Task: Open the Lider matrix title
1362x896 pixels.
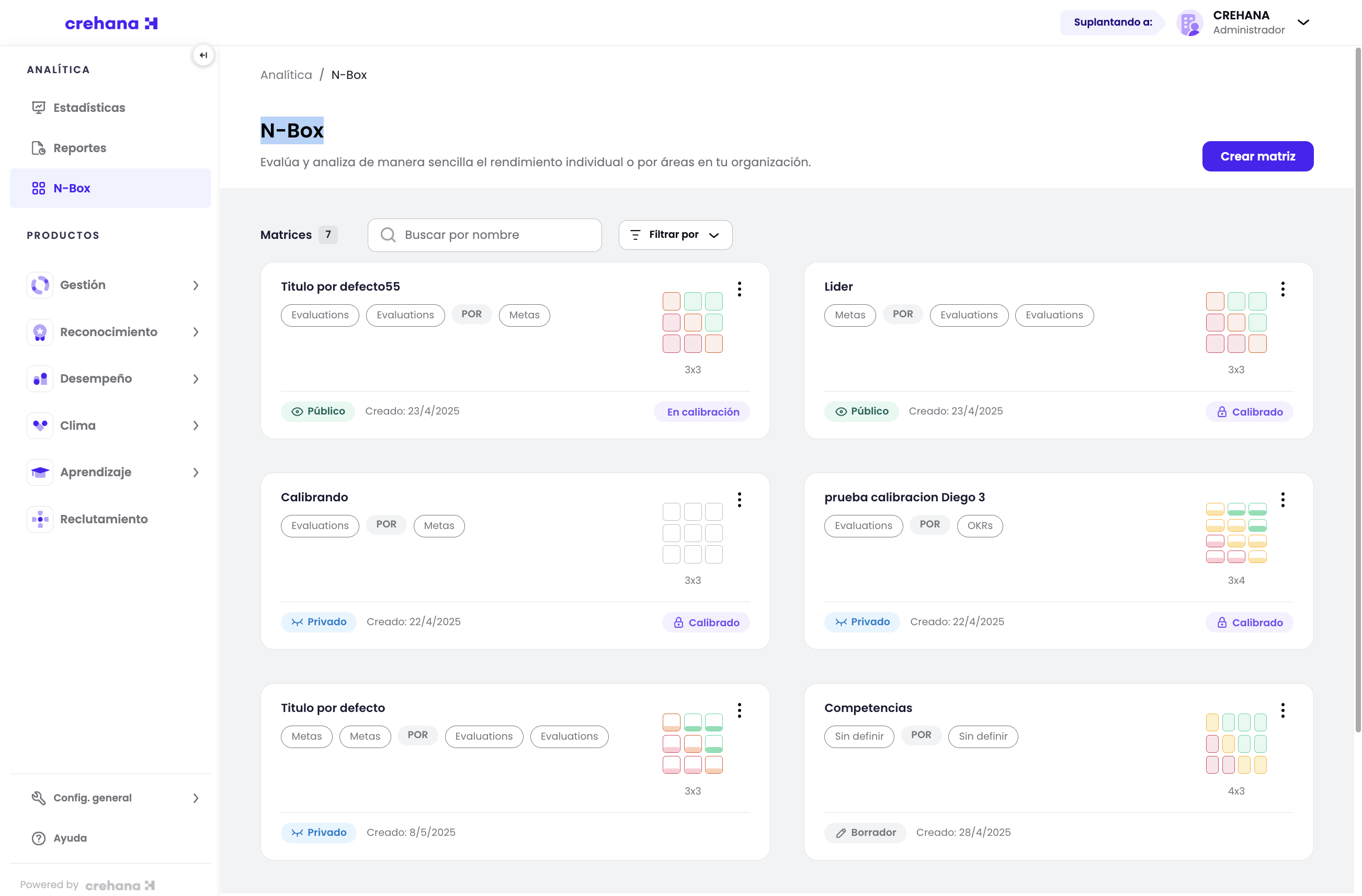Action: coord(838,286)
